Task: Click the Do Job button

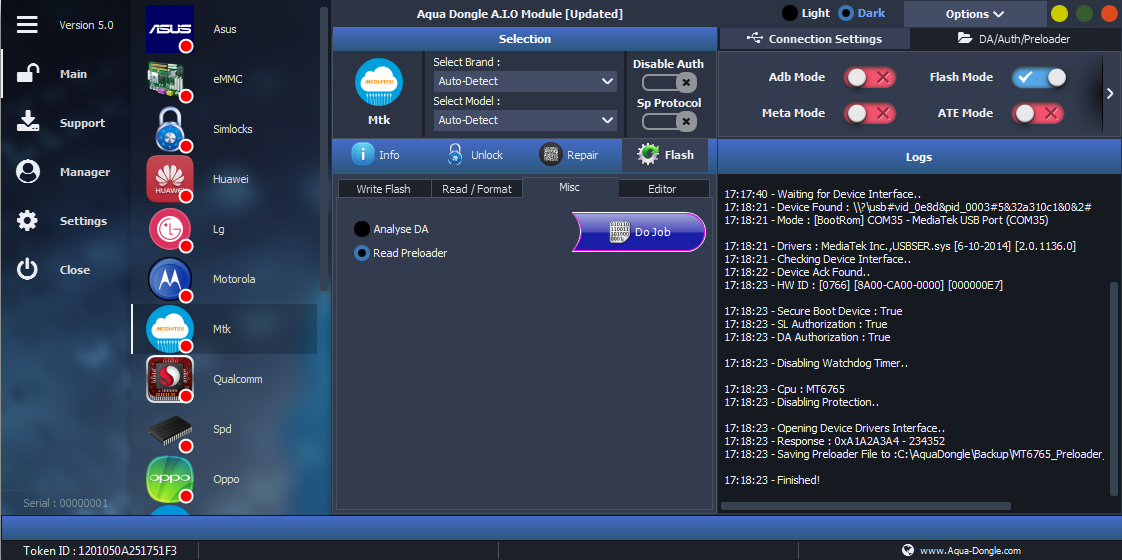Action: pos(639,232)
